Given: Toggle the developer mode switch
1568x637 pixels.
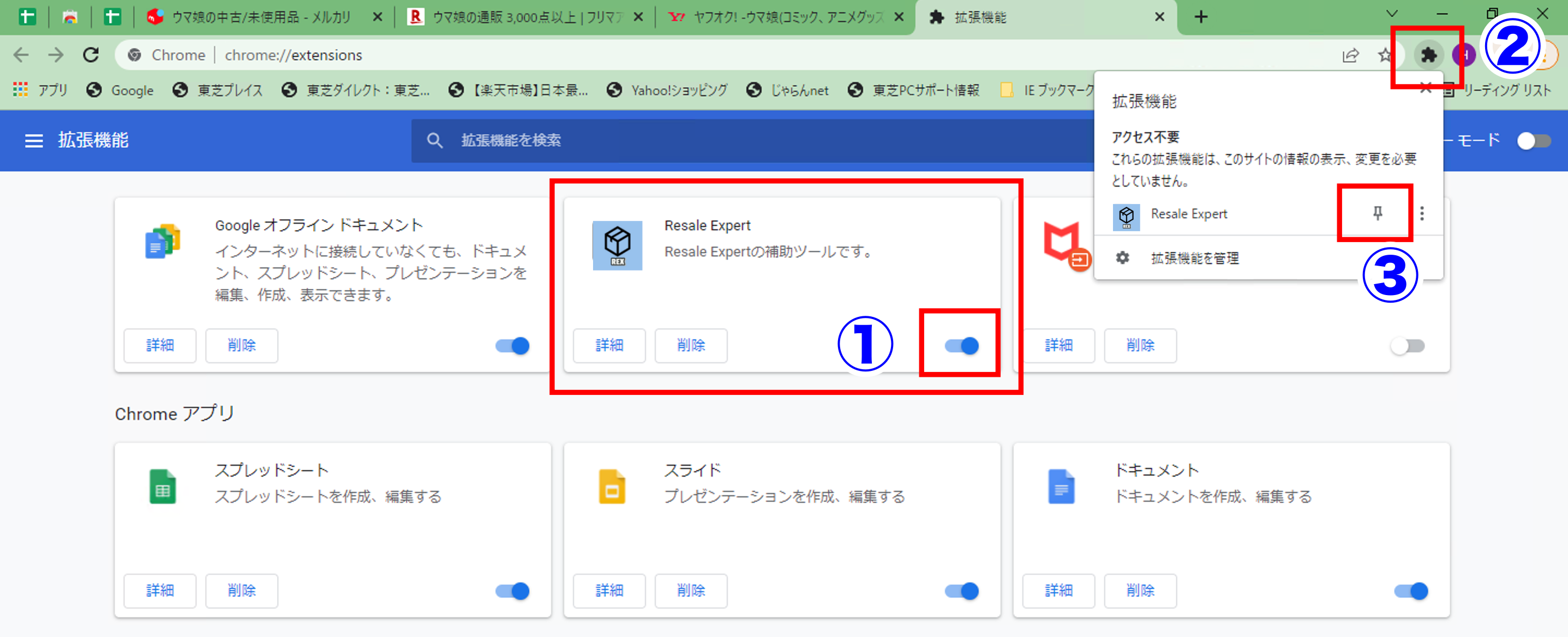Looking at the screenshot, I should tap(1533, 141).
